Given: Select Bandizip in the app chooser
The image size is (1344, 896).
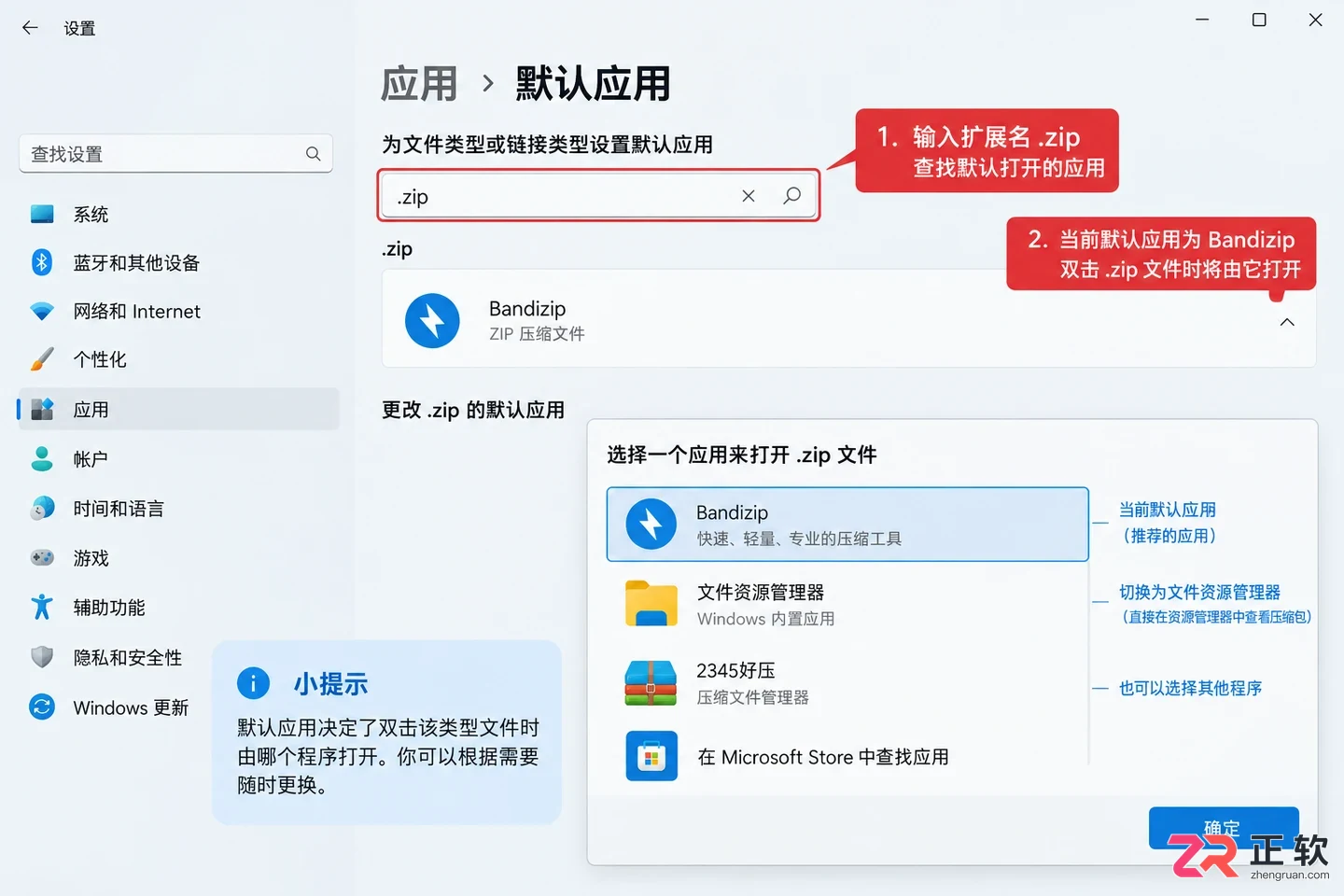Looking at the screenshot, I should click(847, 525).
